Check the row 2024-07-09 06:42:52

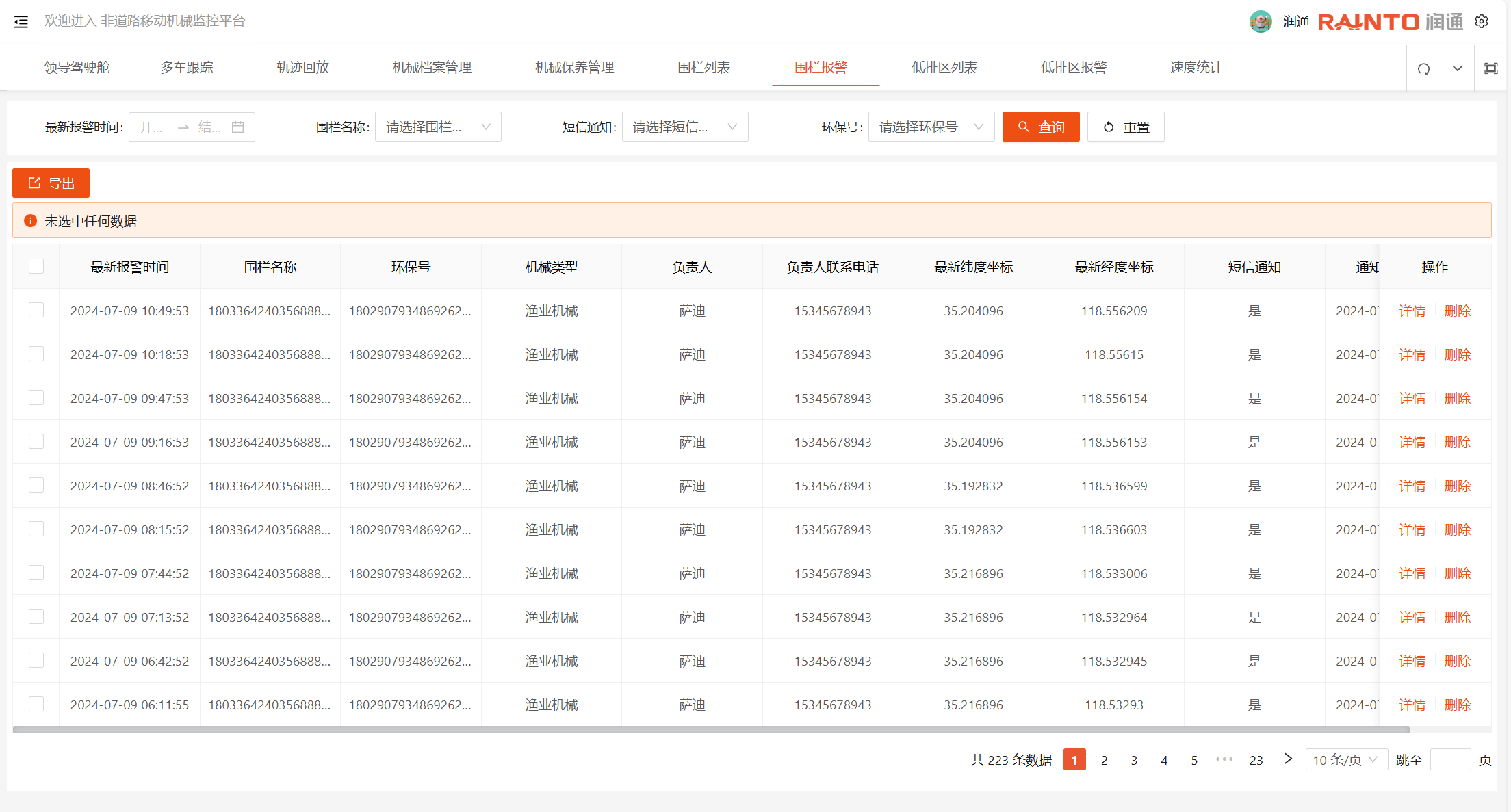coord(36,660)
